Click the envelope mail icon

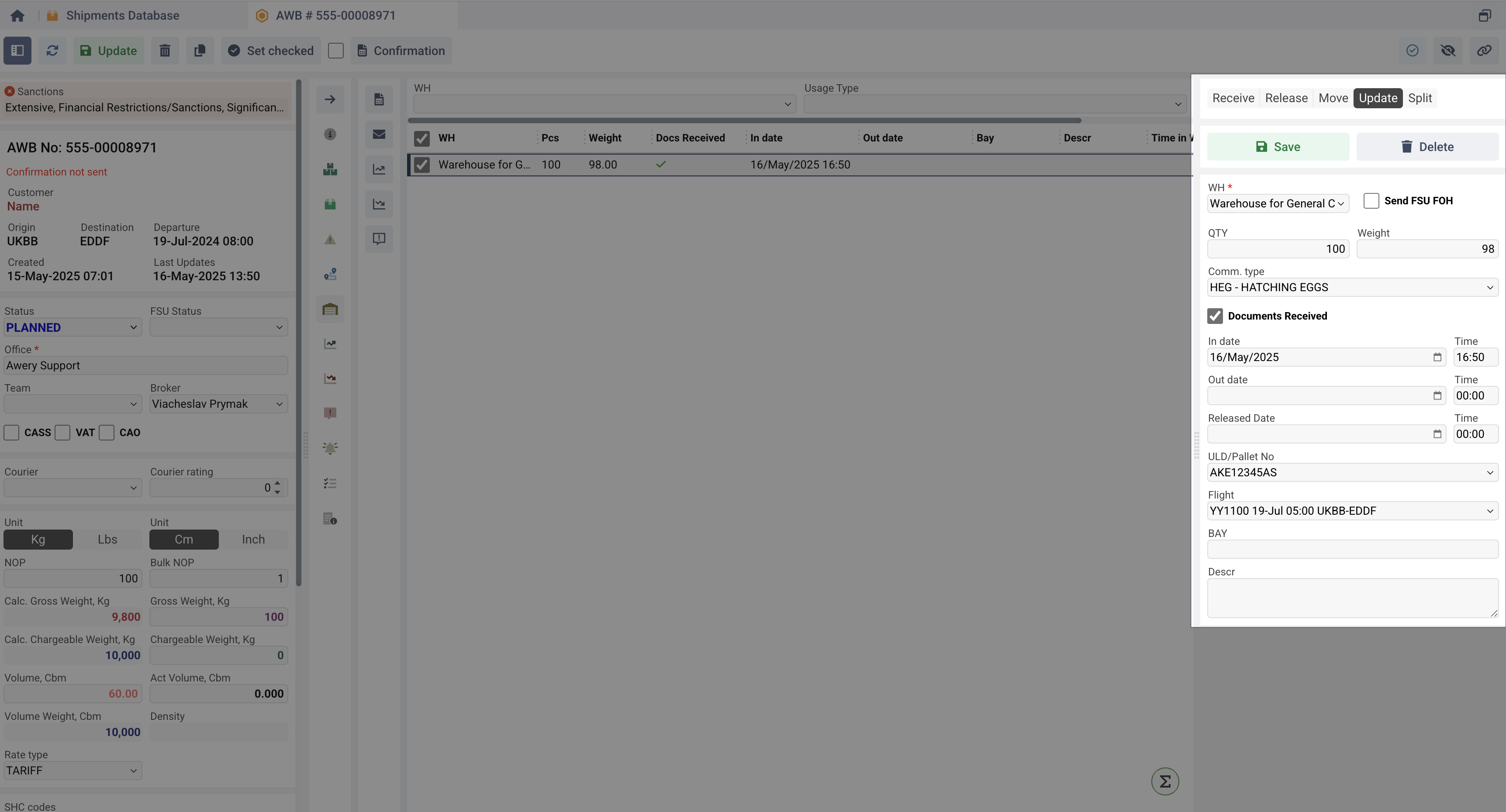pyautogui.click(x=379, y=134)
